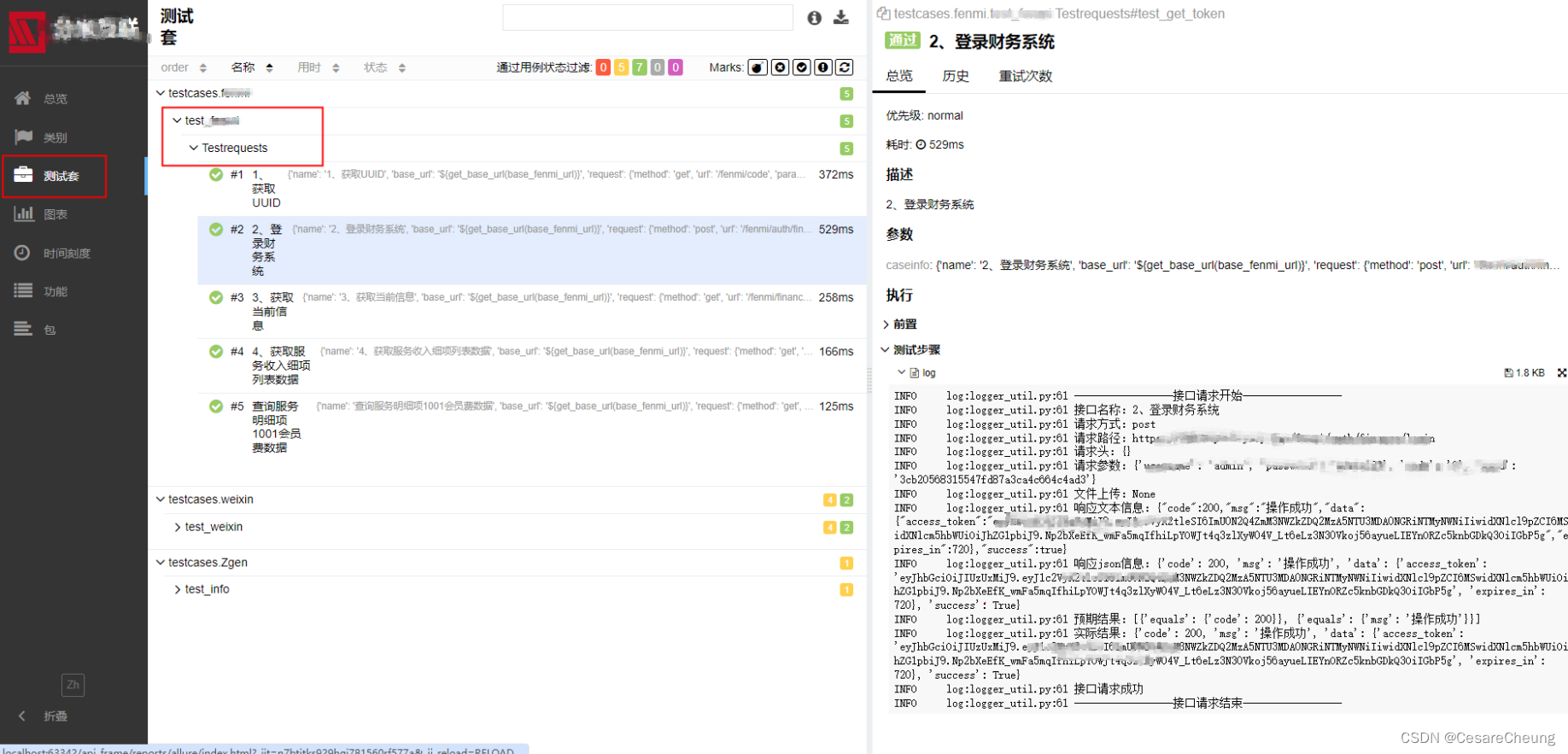This screenshot has width=1568, height=754.
Task: Collapse the testcases.weixin suite
Action: pyautogui.click(x=161, y=500)
